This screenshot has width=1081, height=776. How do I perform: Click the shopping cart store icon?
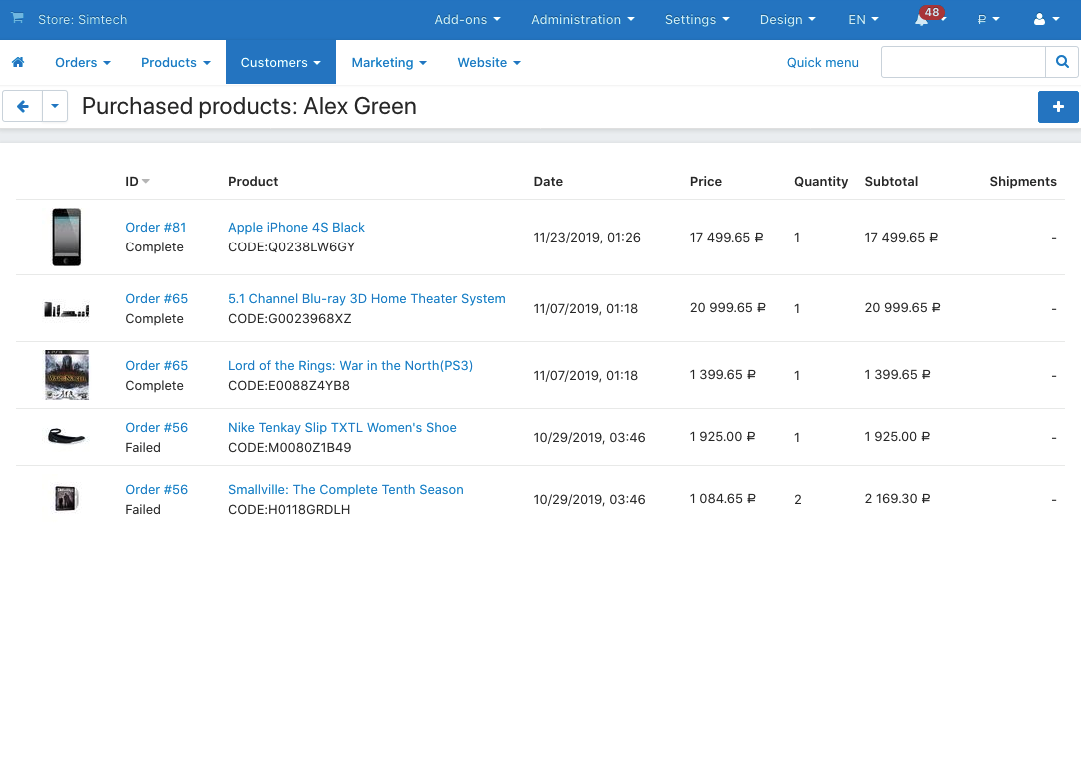[17, 19]
